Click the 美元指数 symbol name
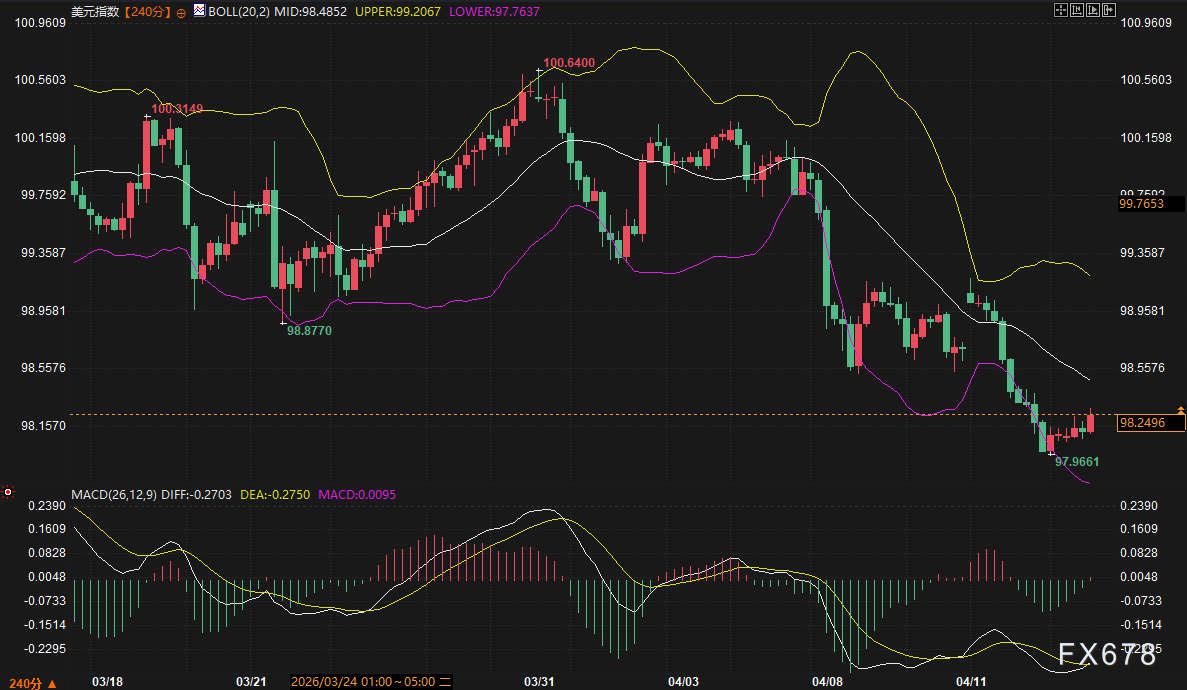This screenshot has width=1187, height=690. [96, 10]
